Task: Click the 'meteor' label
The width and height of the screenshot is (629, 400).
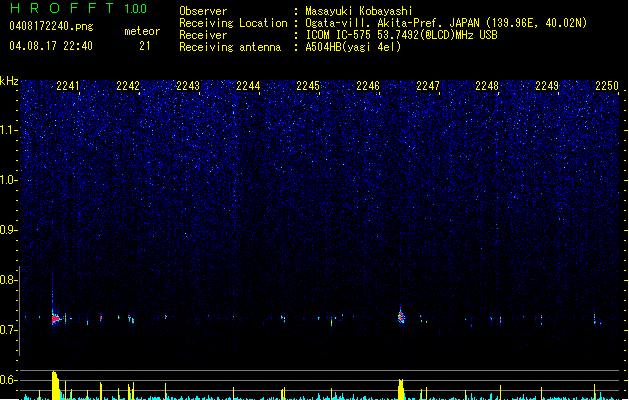Action: (x=142, y=31)
